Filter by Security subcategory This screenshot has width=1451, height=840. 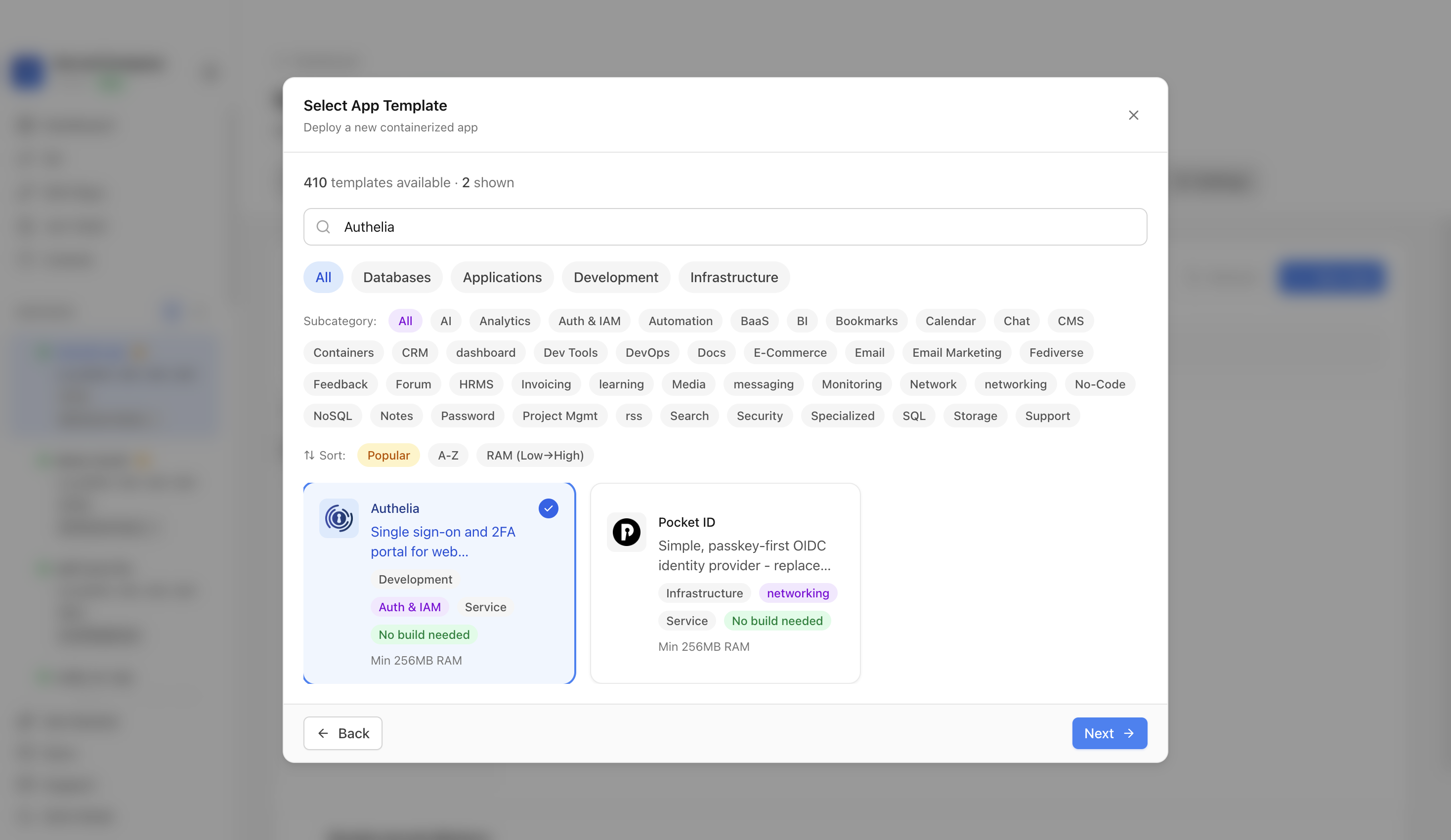[760, 416]
